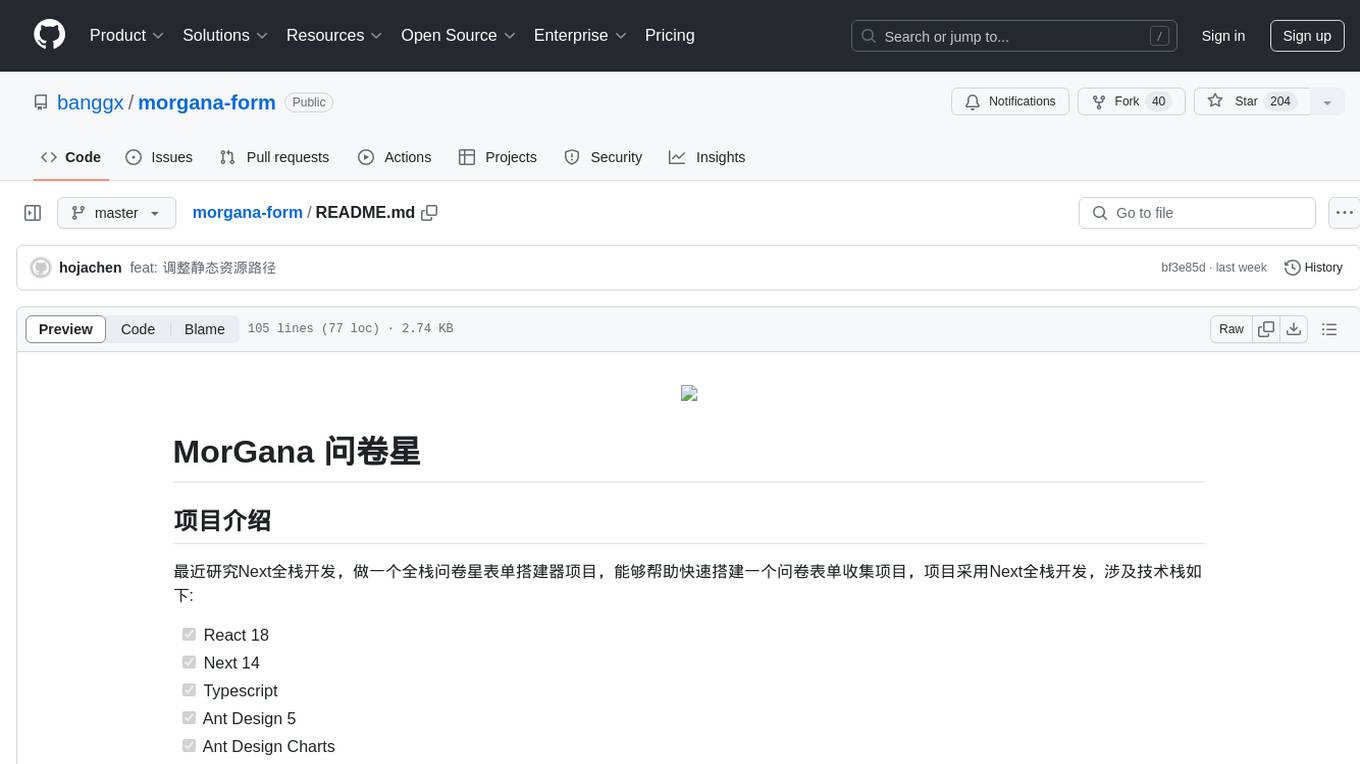Image resolution: width=1360 pixels, height=764 pixels.
Task: Switch to the Security tab
Action: pyautogui.click(x=603, y=157)
